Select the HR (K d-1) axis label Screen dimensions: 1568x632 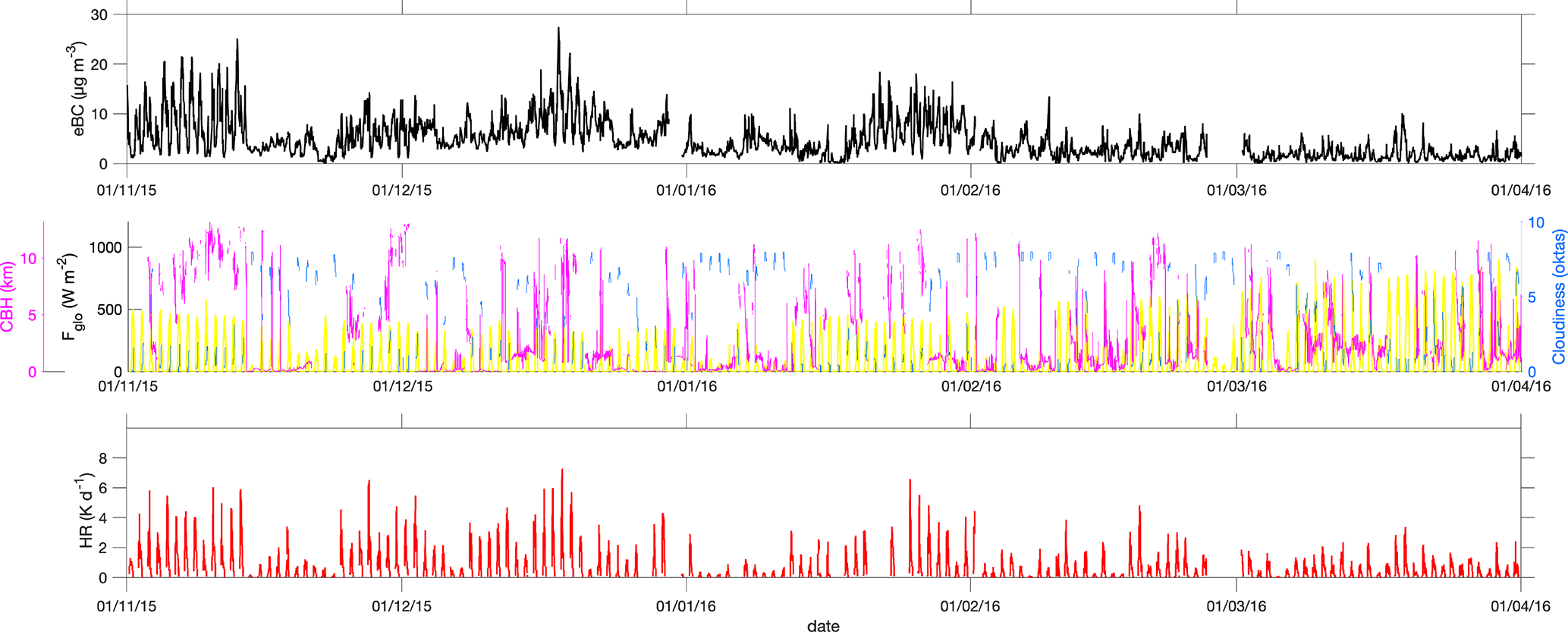click(x=86, y=511)
